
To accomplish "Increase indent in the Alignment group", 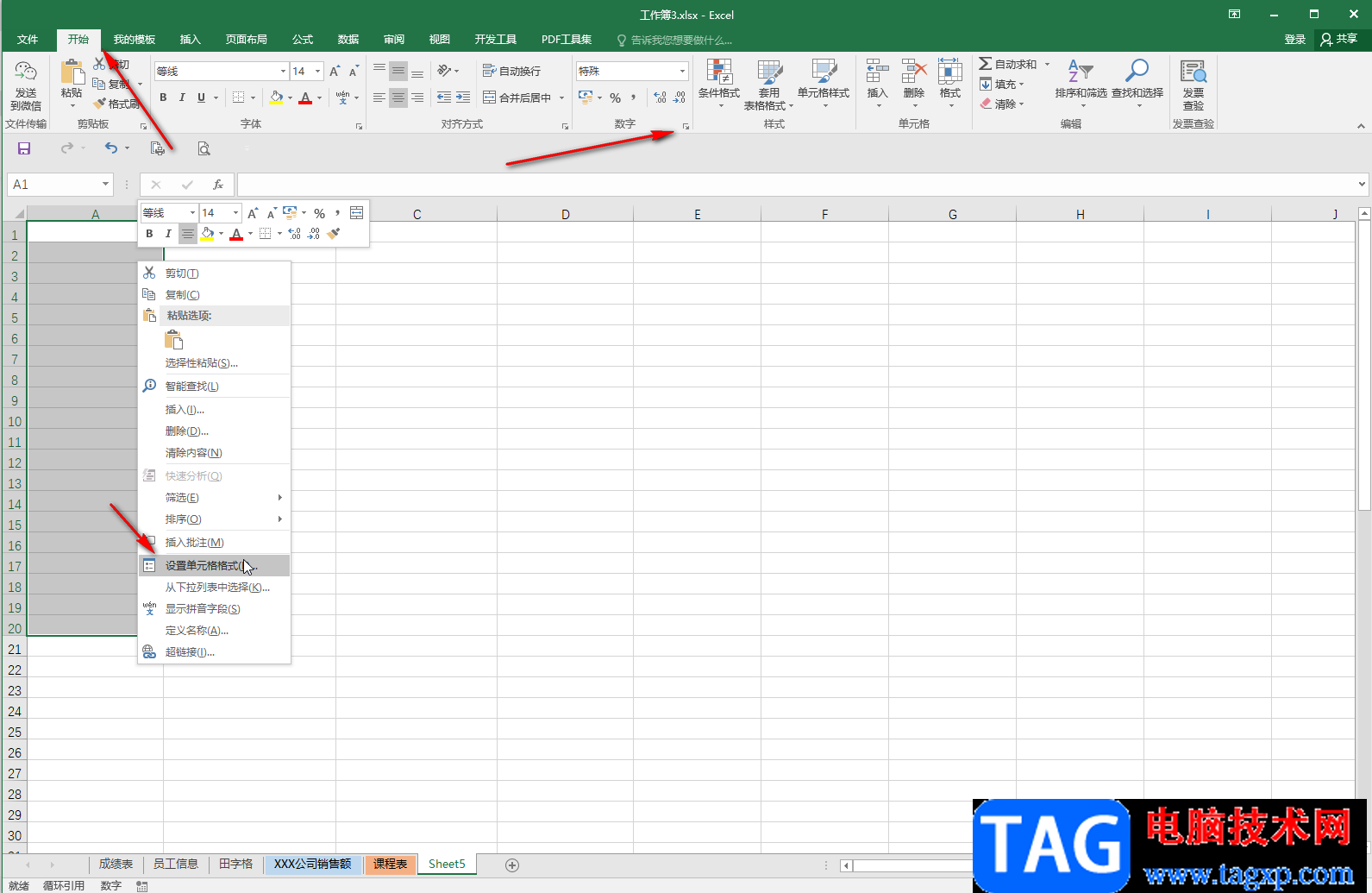I will [463, 97].
